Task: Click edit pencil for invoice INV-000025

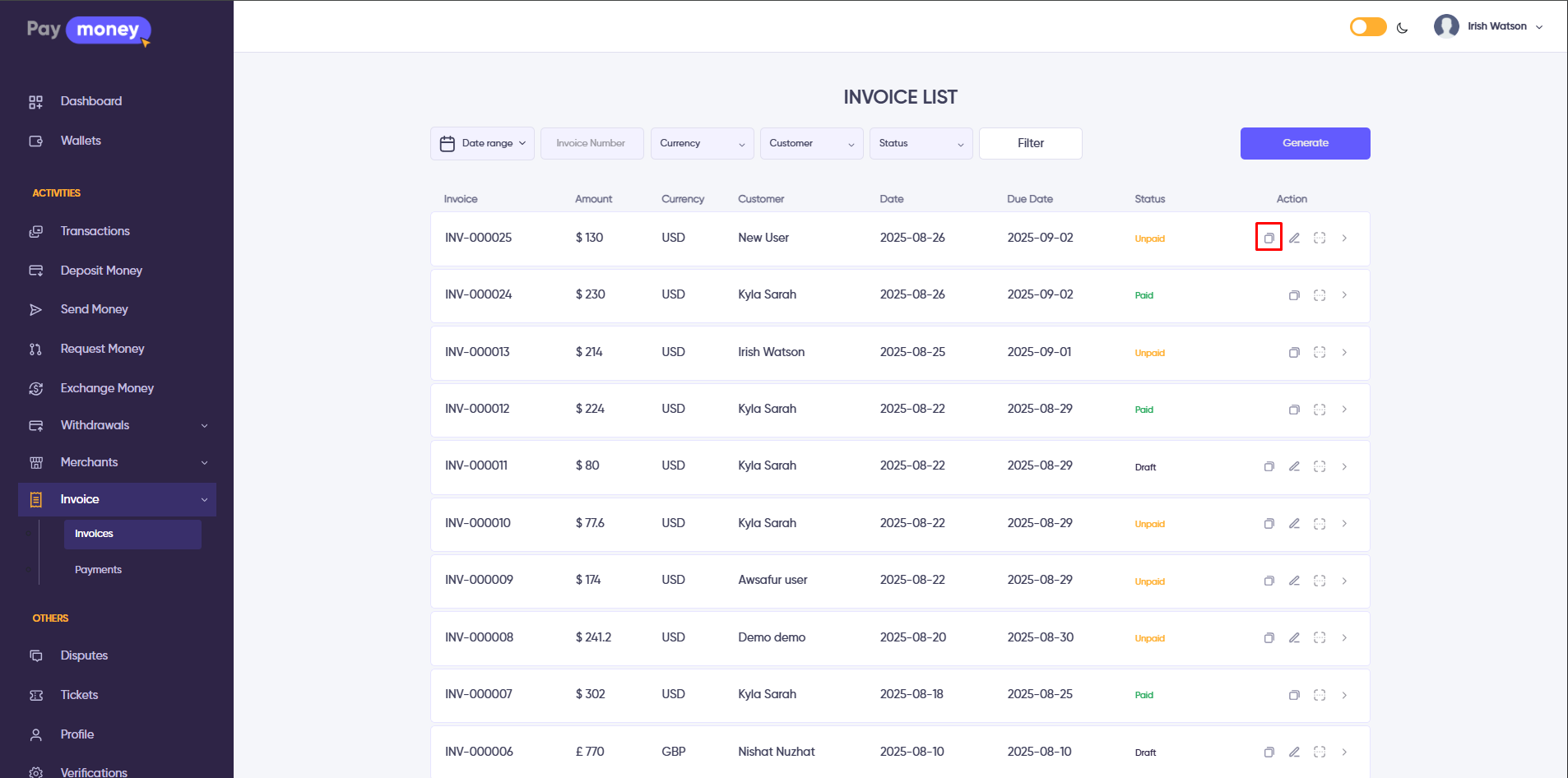Action: point(1294,238)
